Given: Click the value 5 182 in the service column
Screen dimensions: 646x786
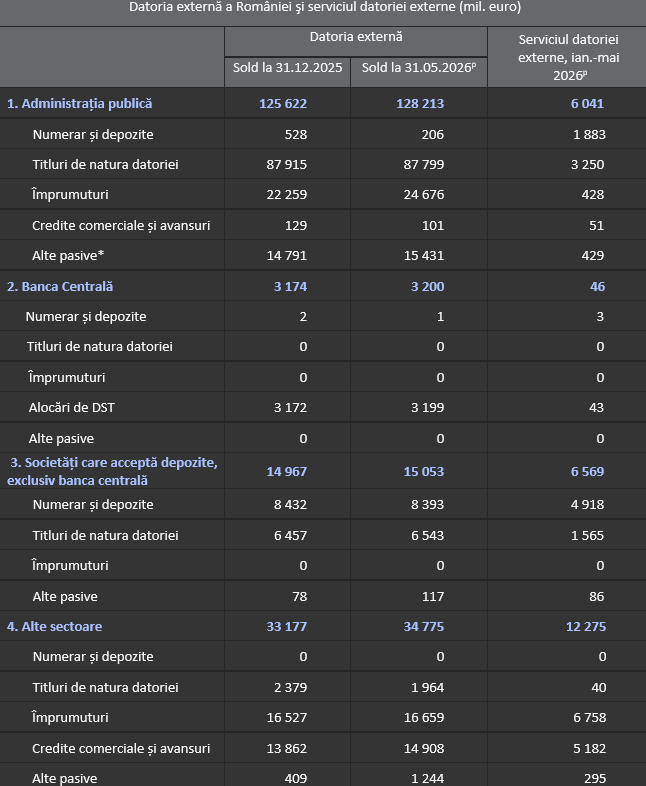Looking at the screenshot, I should tap(589, 748).
